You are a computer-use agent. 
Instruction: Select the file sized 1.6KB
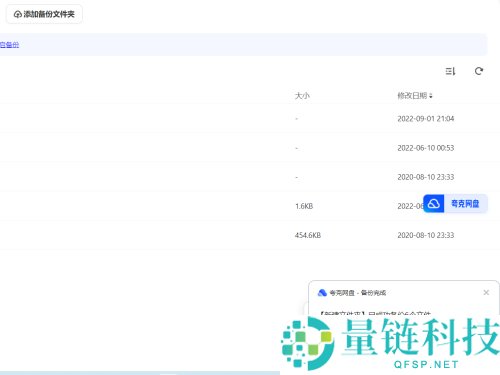pos(250,206)
